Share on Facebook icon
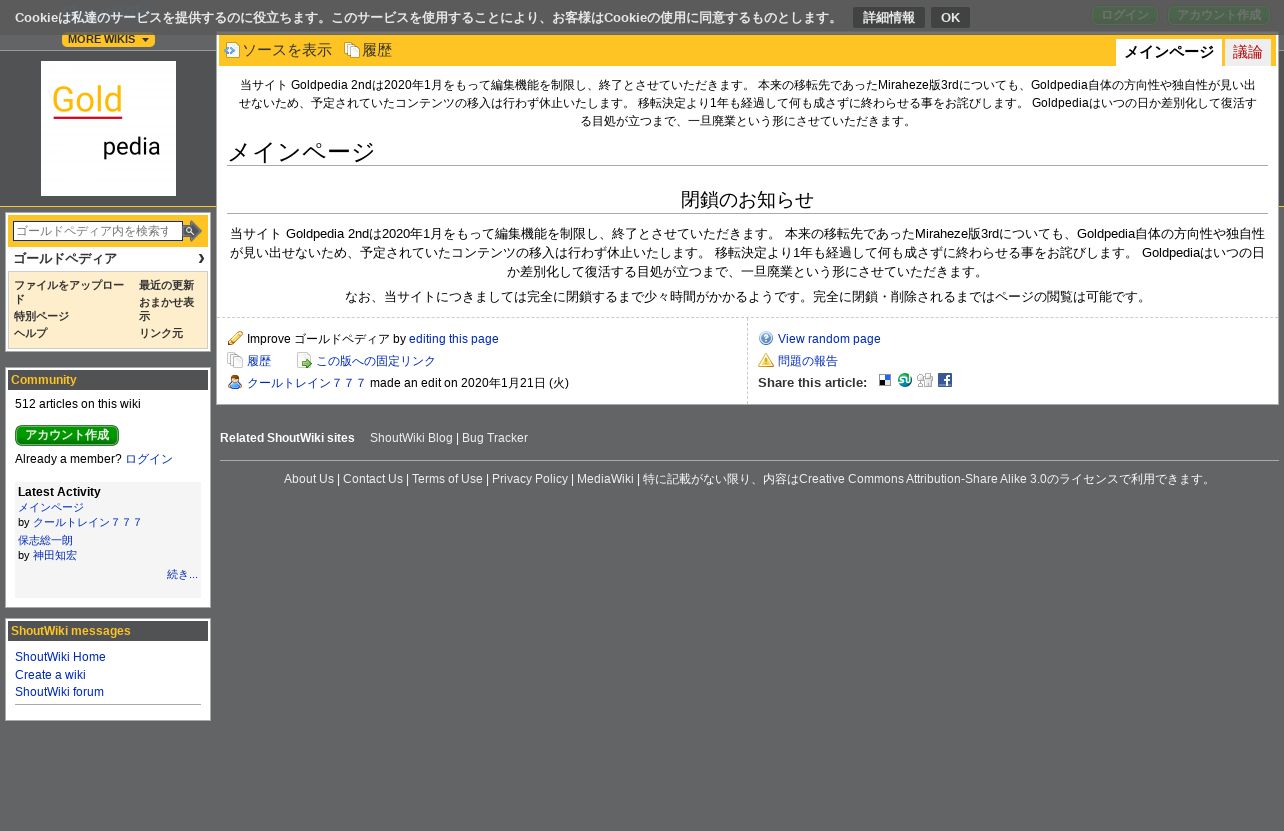This screenshot has width=1284, height=831. point(945,380)
